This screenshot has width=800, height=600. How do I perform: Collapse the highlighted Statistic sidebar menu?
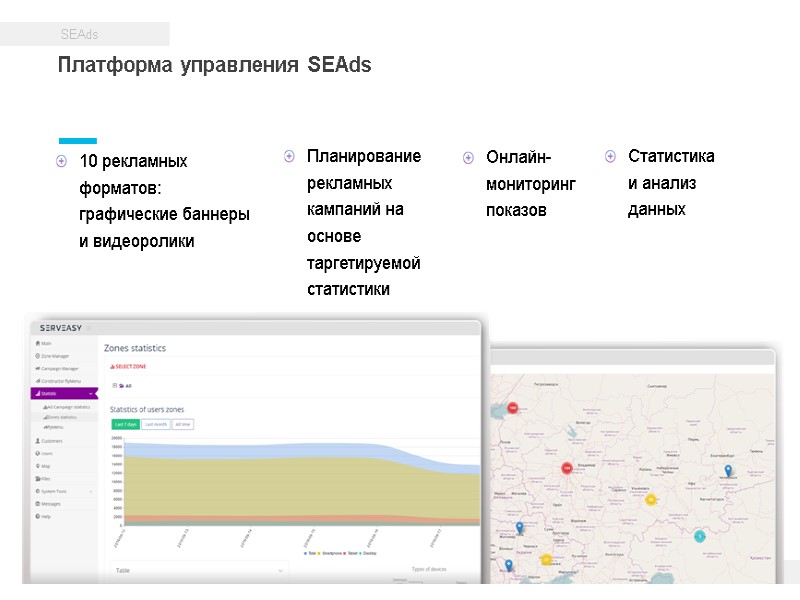(x=62, y=392)
